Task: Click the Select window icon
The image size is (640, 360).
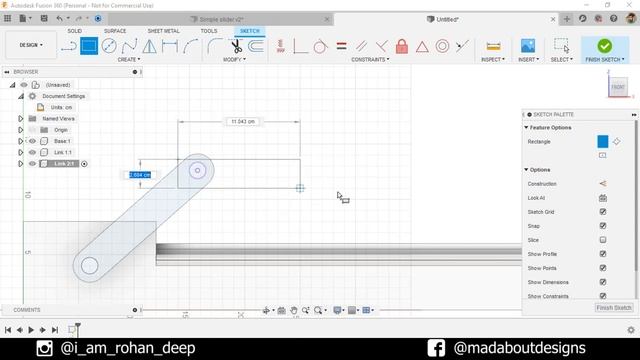Action: pyautogui.click(x=561, y=46)
